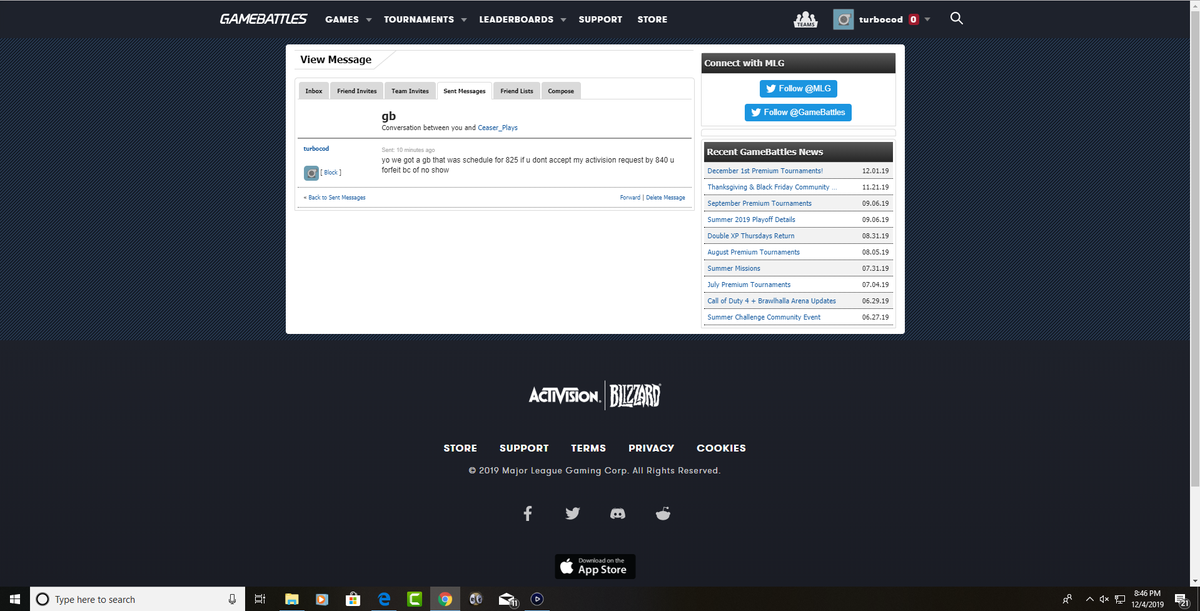Open the Windows Start menu
This screenshot has height=611, width=1200.
click(x=14, y=599)
